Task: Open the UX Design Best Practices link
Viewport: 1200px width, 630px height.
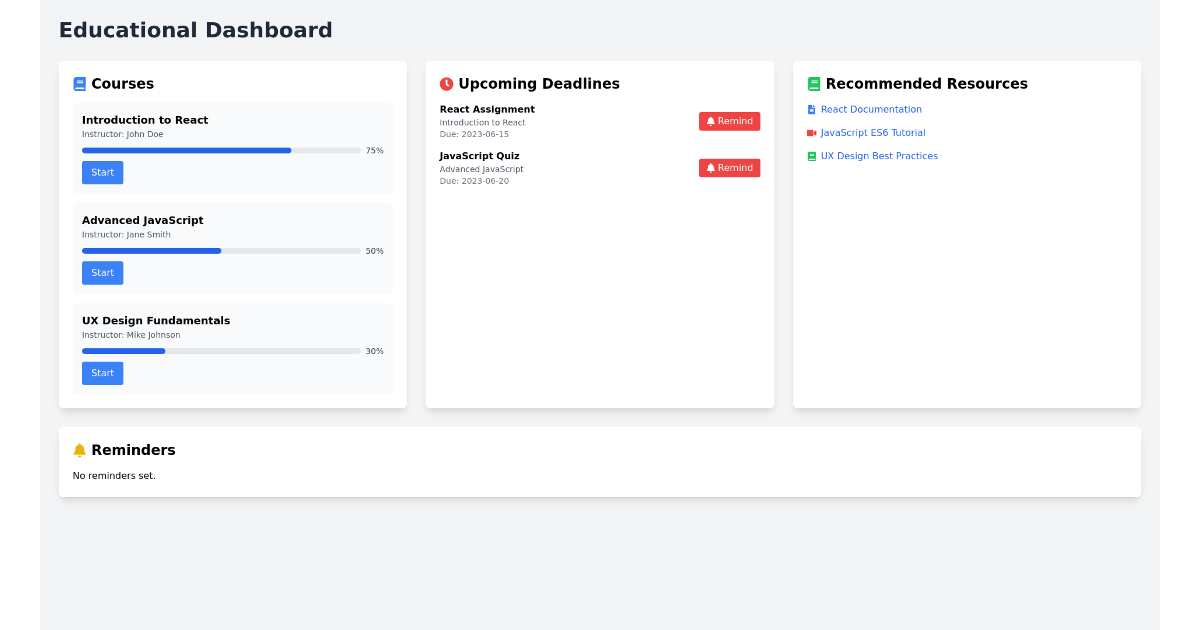Action: point(880,155)
